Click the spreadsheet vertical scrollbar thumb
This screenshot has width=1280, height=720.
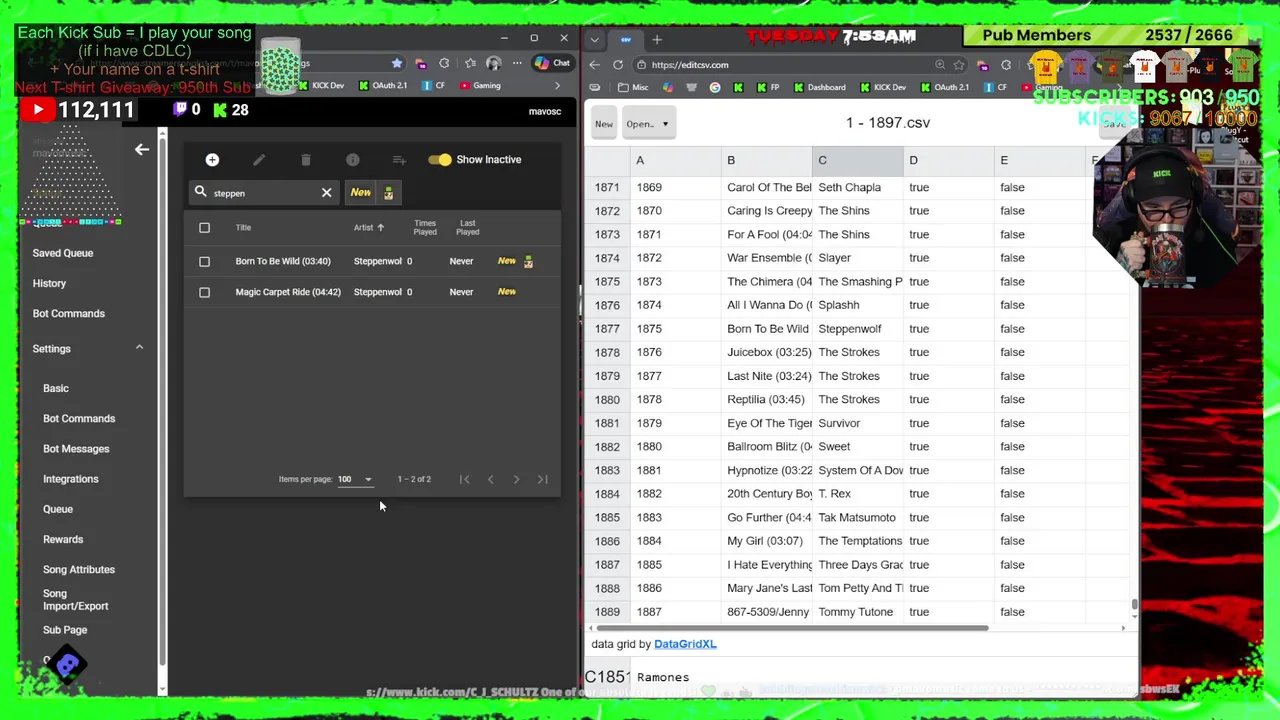tap(1134, 605)
